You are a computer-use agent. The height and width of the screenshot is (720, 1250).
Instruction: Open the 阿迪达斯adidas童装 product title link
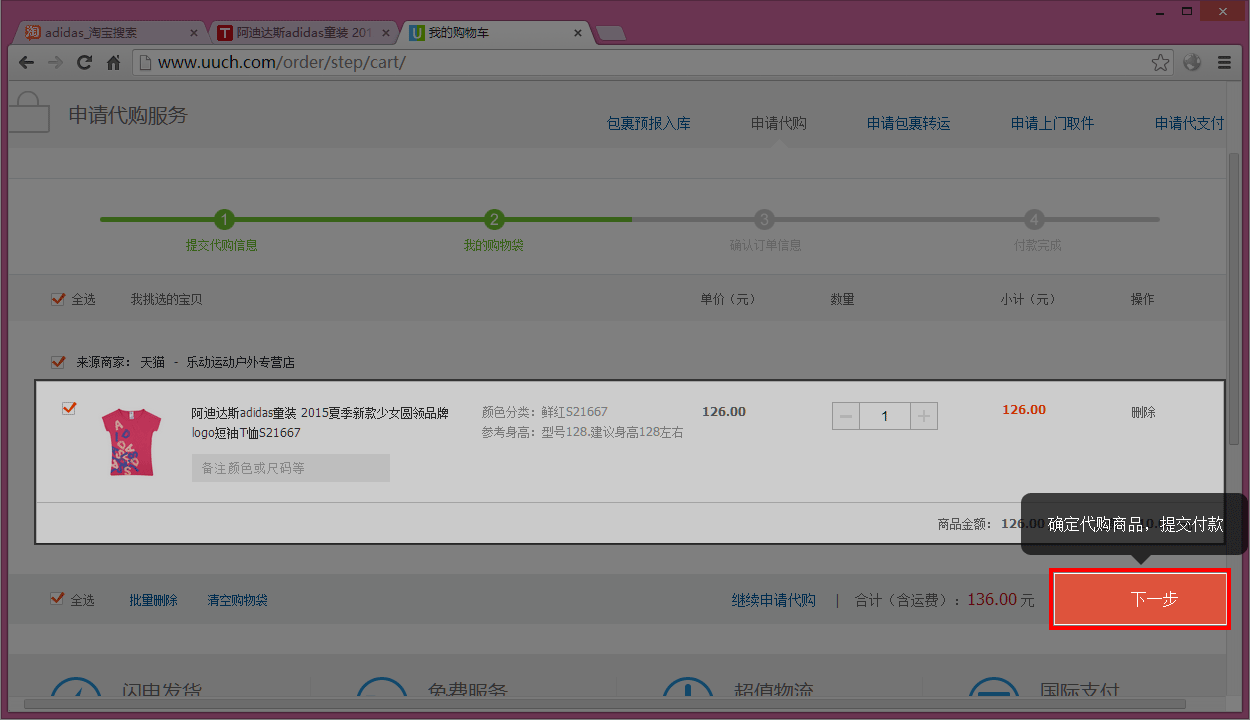tap(320, 423)
